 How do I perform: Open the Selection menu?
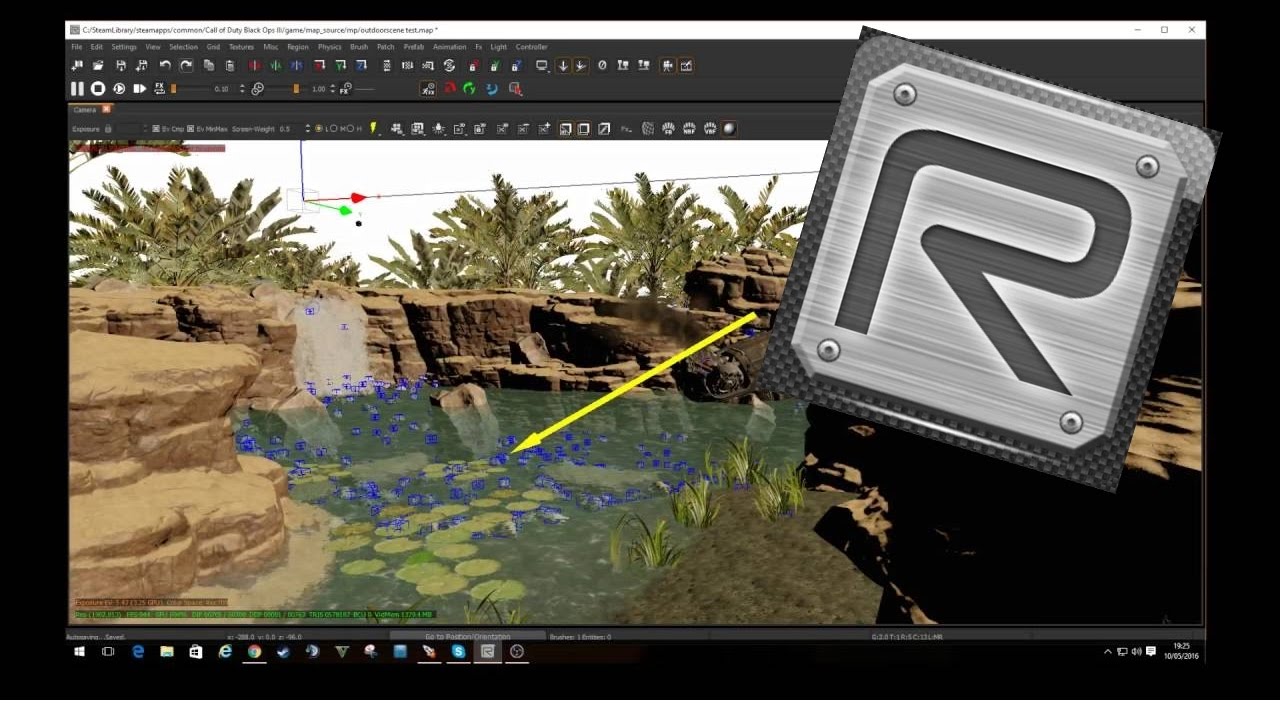(183, 47)
